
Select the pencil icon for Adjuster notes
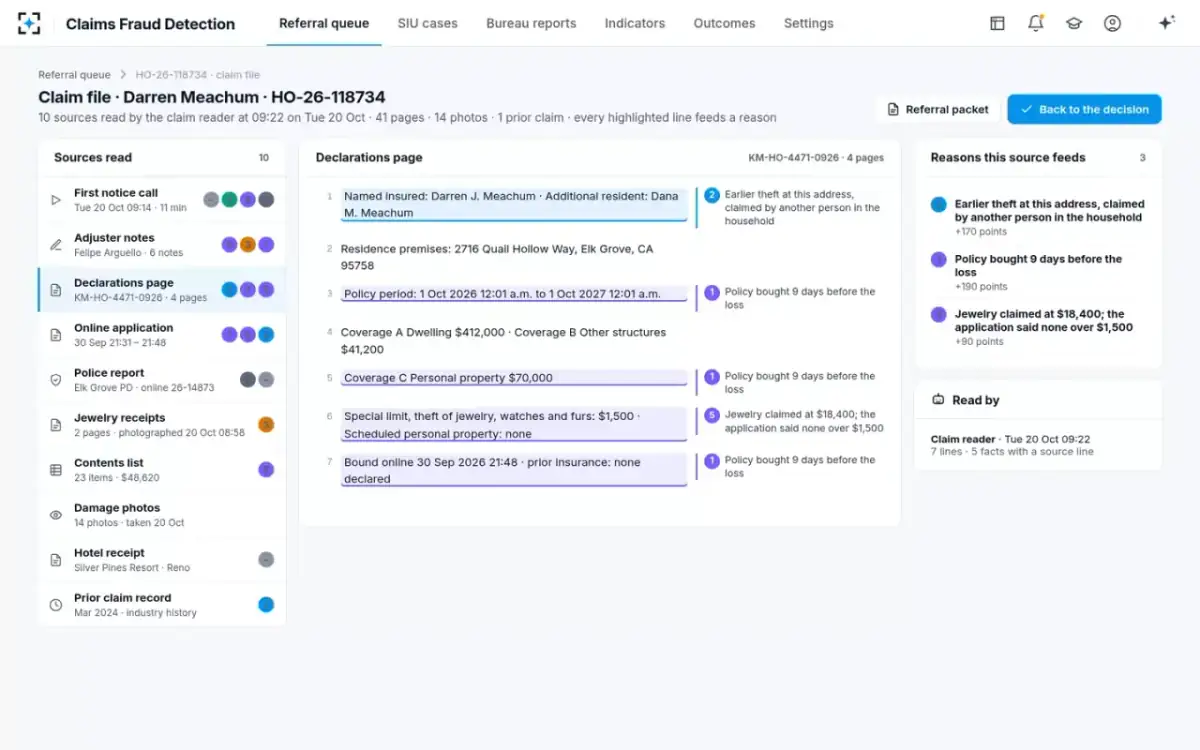click(56, 245)
